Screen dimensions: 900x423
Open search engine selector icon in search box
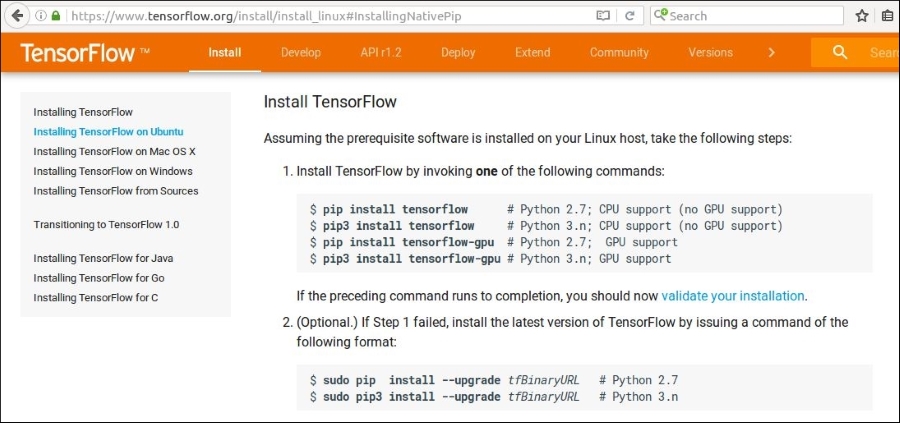tap(661, 15)
